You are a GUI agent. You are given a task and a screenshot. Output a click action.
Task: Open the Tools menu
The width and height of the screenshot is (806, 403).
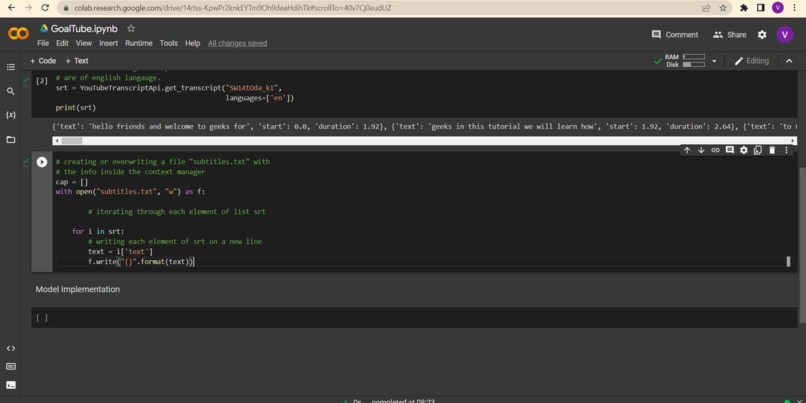(169, 43)
